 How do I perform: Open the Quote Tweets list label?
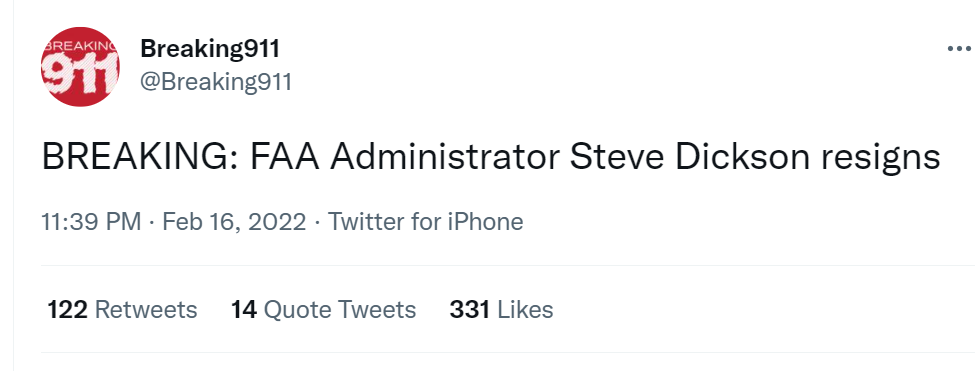340,309
